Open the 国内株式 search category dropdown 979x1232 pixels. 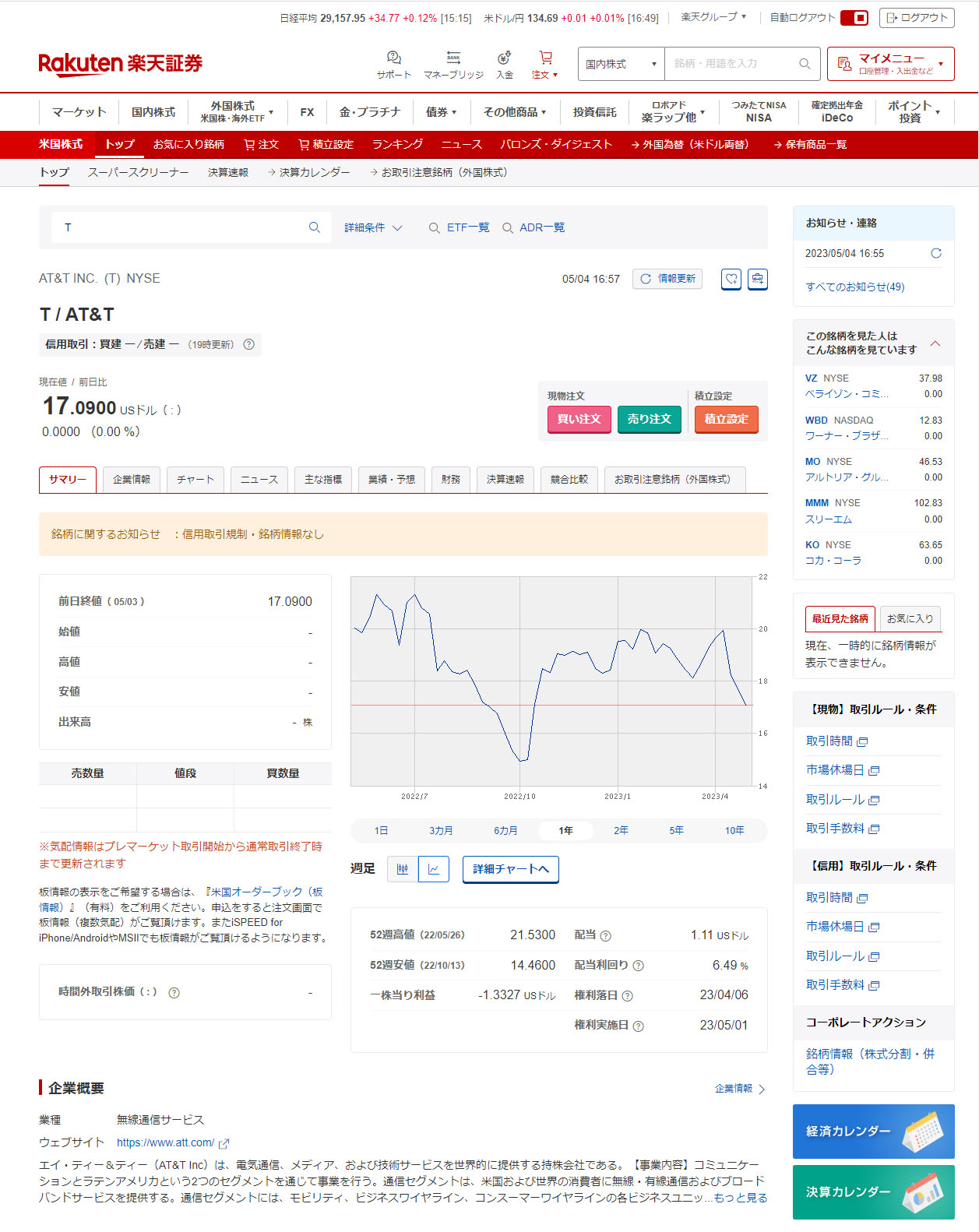click(x=621, y=64)
